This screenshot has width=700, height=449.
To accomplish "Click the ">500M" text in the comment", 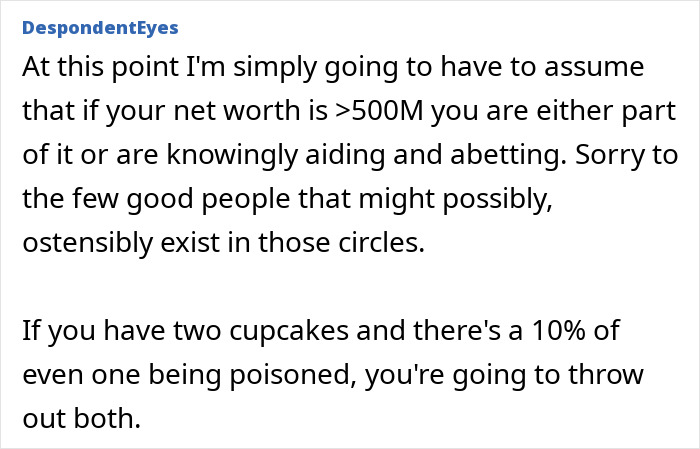I will coord(428,112).
